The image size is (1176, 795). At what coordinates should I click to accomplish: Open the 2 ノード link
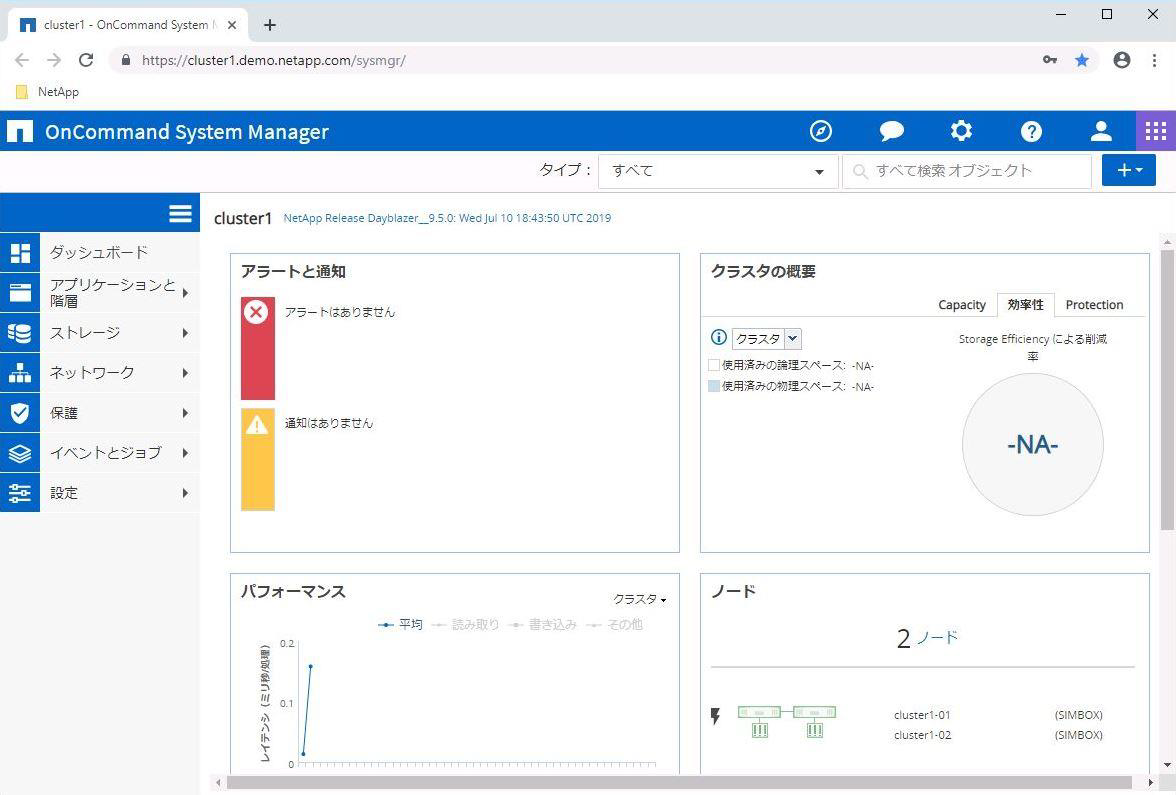coord(927,638)
